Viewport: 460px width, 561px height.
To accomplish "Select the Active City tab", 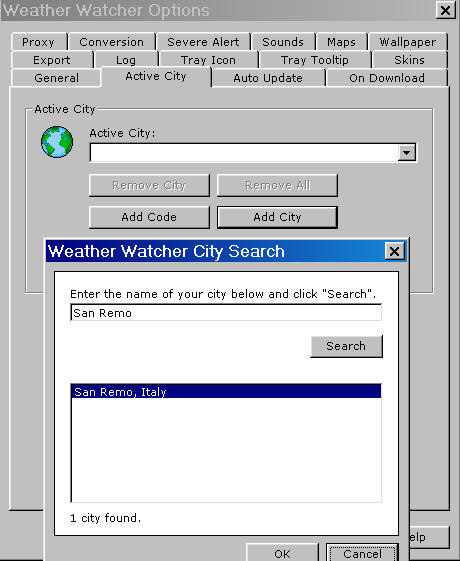I will pyautogui.click(x=156, y=76).
